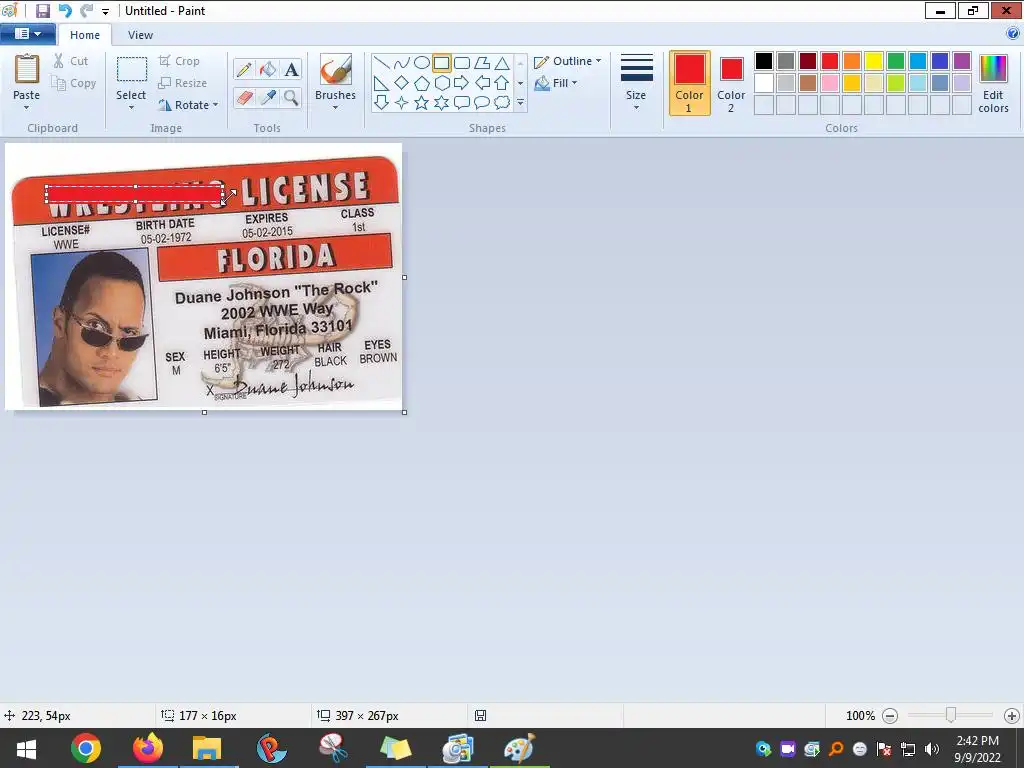
Task: Select the Eraser tool
Action: point(244,97)
